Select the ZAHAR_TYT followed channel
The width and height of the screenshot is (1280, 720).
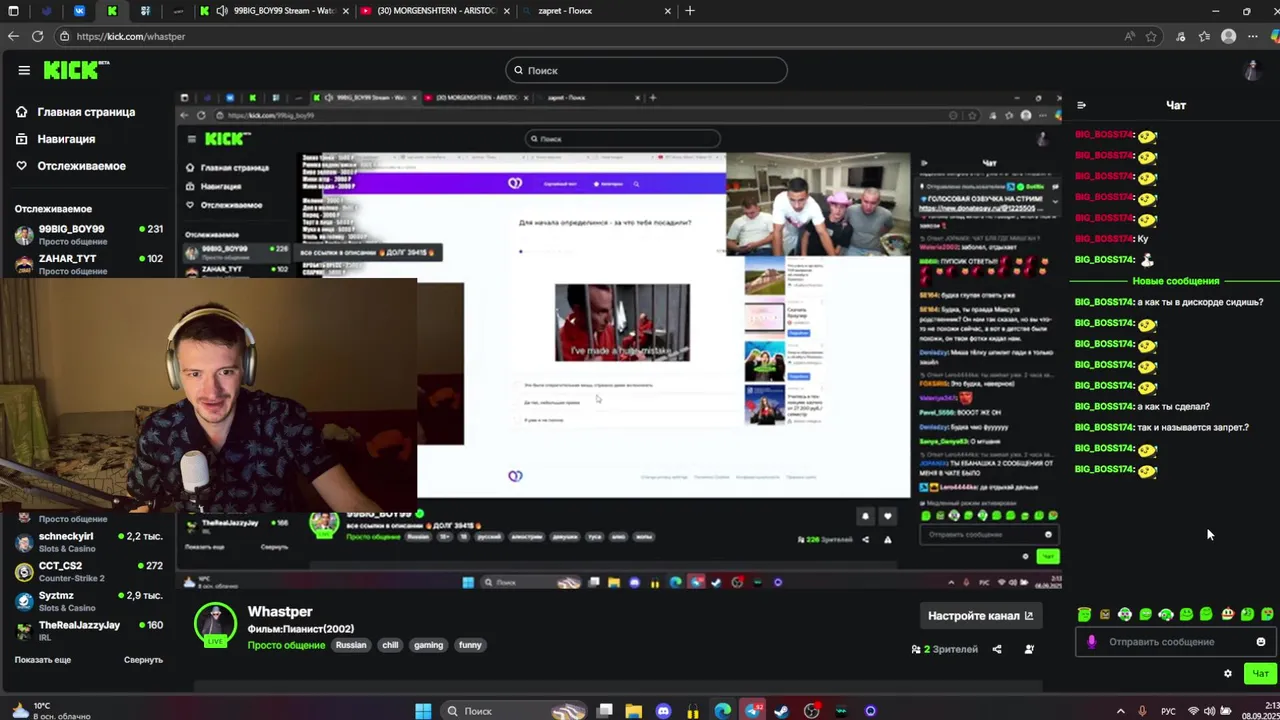pos(88,264)
